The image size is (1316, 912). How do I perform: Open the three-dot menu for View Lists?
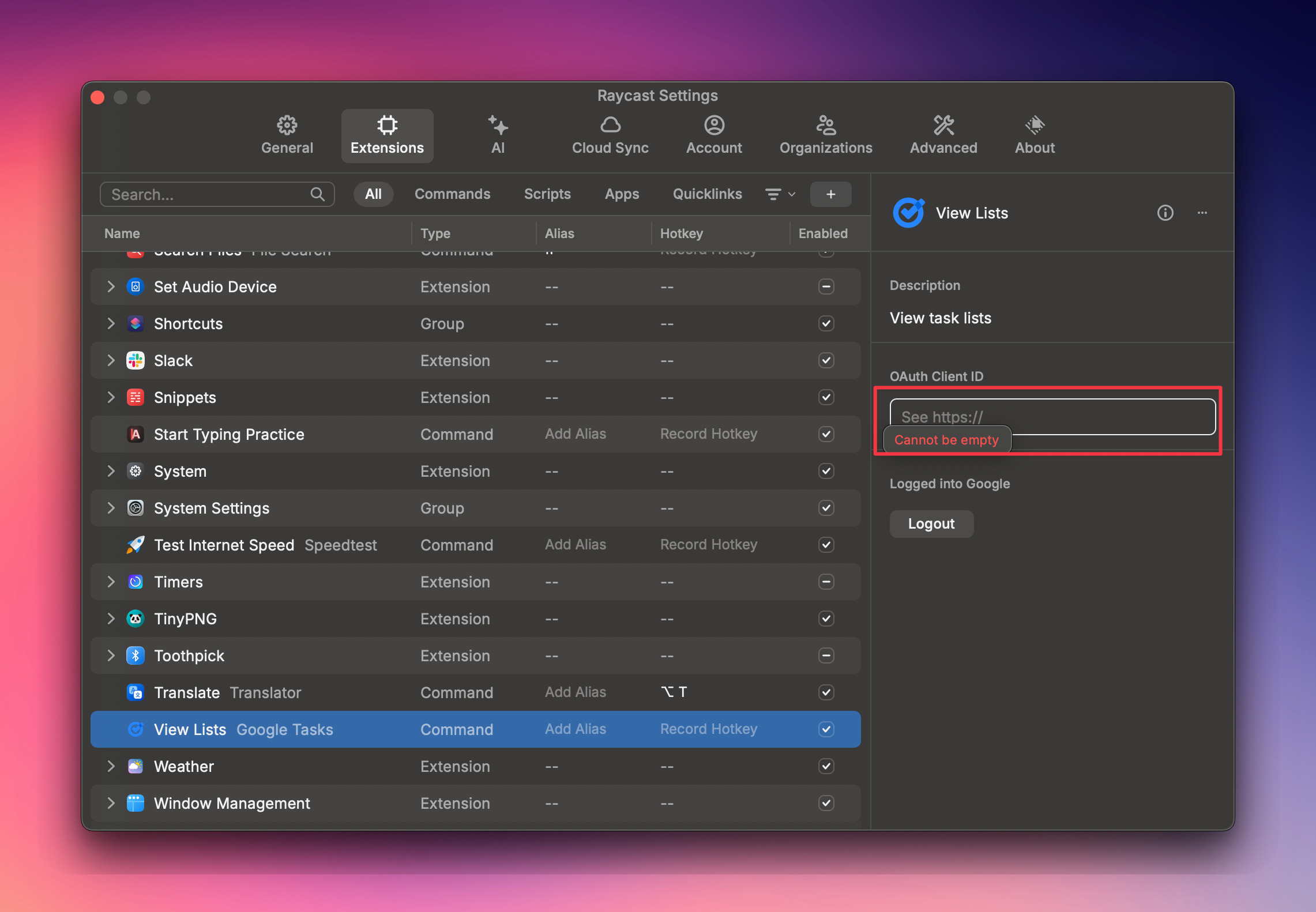[x=1202, y=213]
